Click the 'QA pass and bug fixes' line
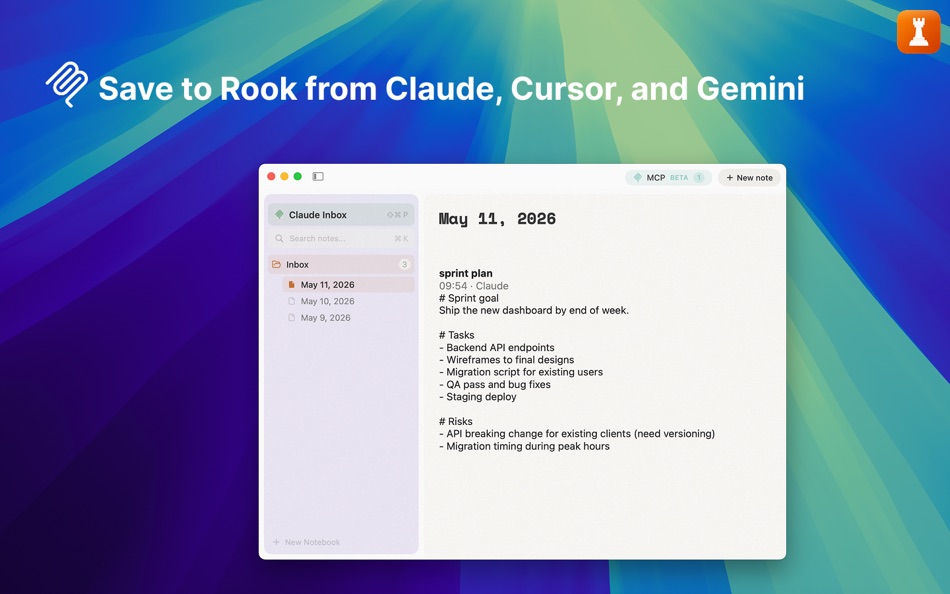 tap(495, 384)
